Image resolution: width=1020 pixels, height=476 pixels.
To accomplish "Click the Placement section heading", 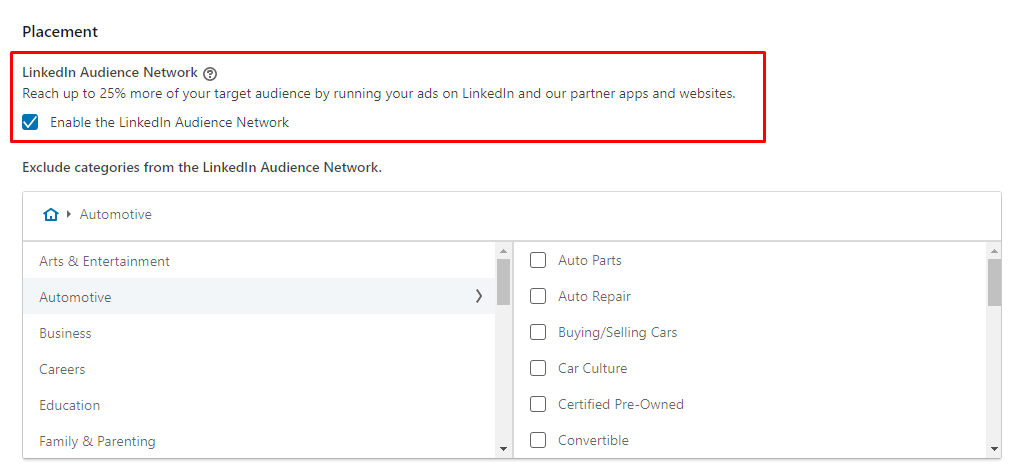I will 60,31.
